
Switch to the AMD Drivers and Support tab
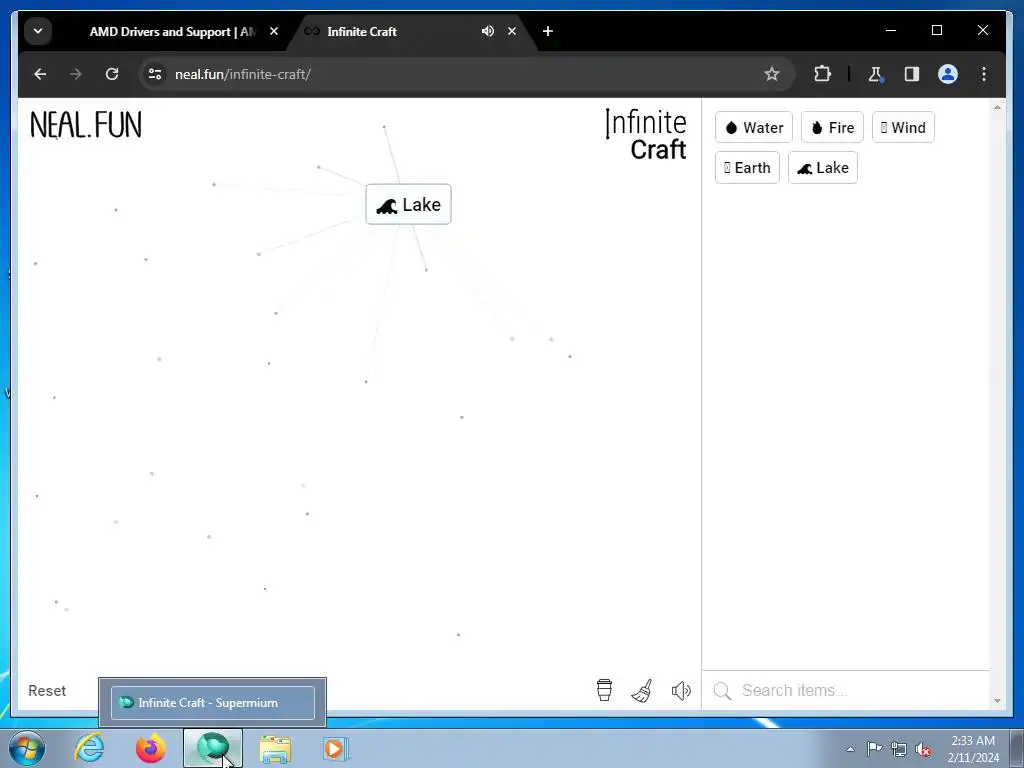(172, 31)
